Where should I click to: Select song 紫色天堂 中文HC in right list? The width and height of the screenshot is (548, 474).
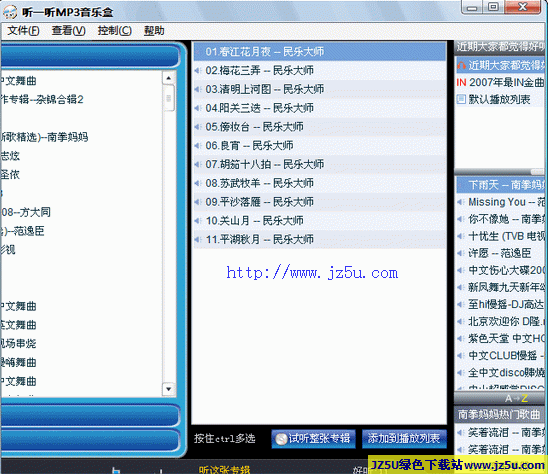point(500,339)
